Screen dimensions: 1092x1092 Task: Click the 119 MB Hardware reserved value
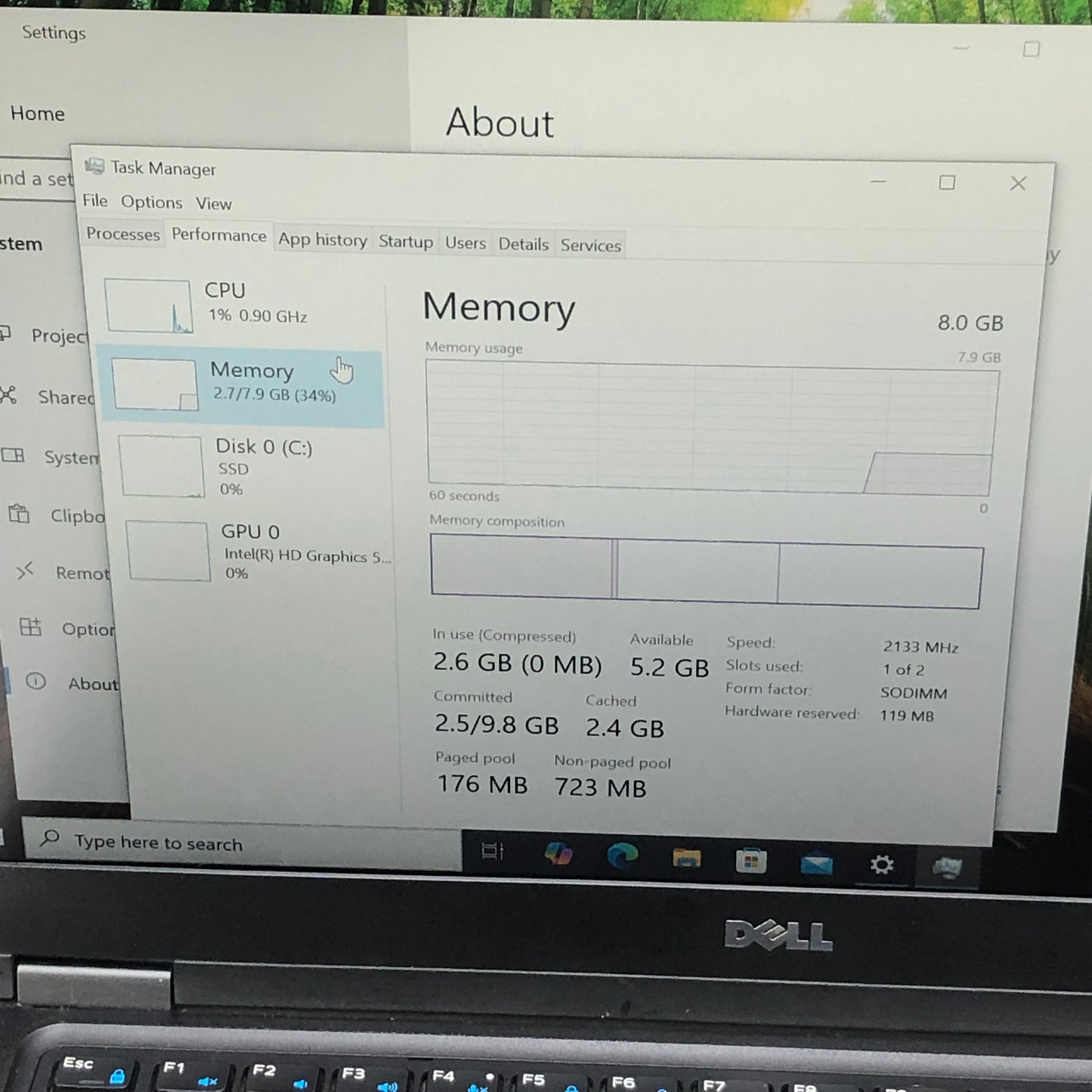tap(907, 716)
